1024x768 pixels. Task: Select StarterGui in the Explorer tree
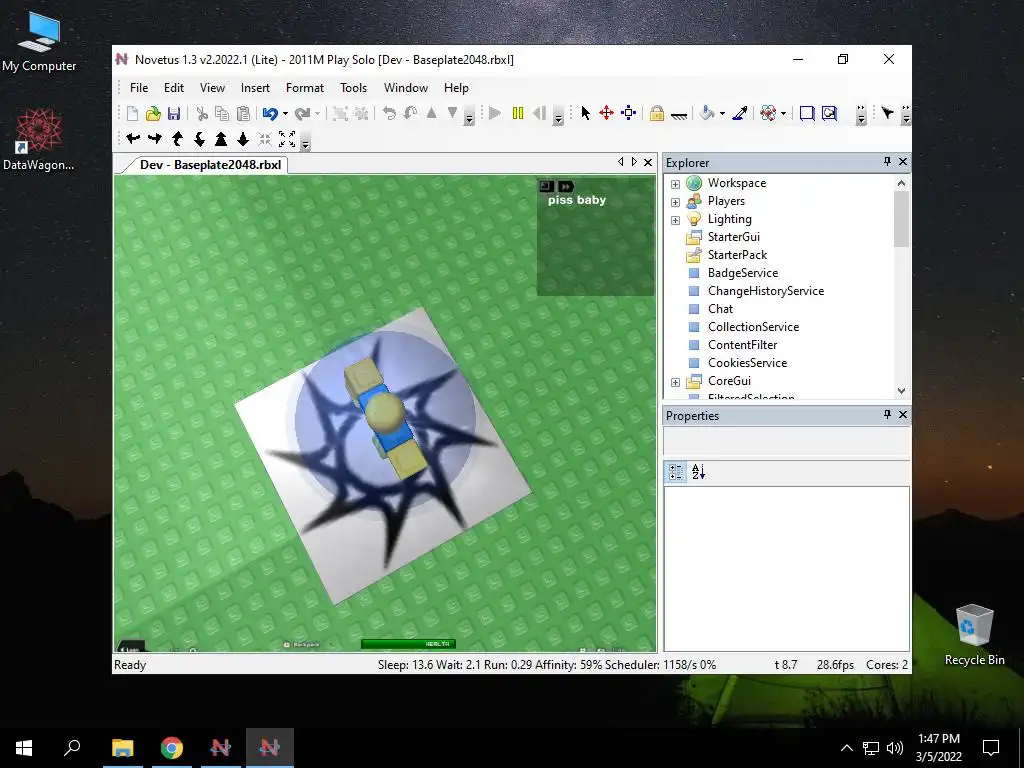(733, 236)
